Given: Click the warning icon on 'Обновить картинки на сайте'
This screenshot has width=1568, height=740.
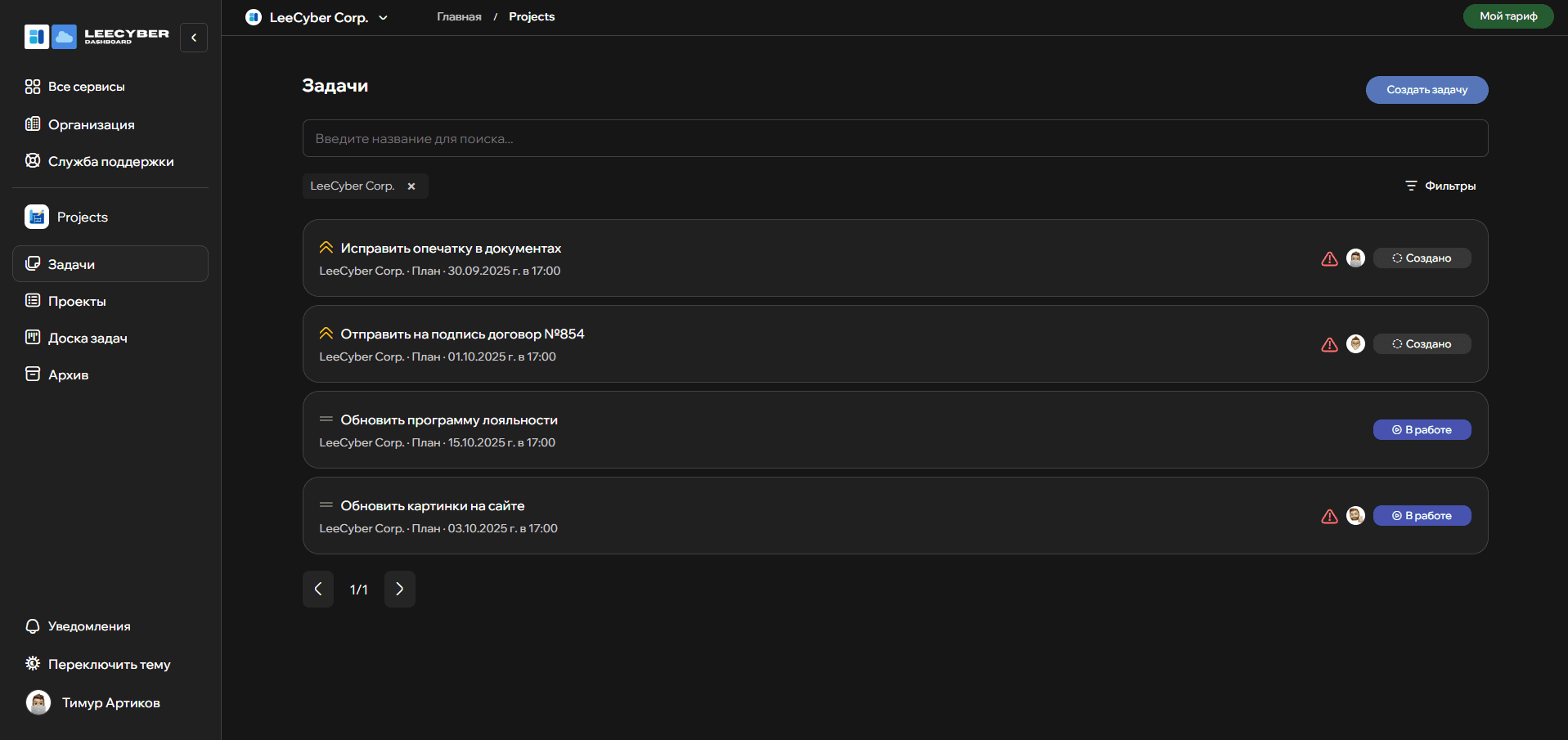Looking at the screenshot, I should [x=1329, y=516].
